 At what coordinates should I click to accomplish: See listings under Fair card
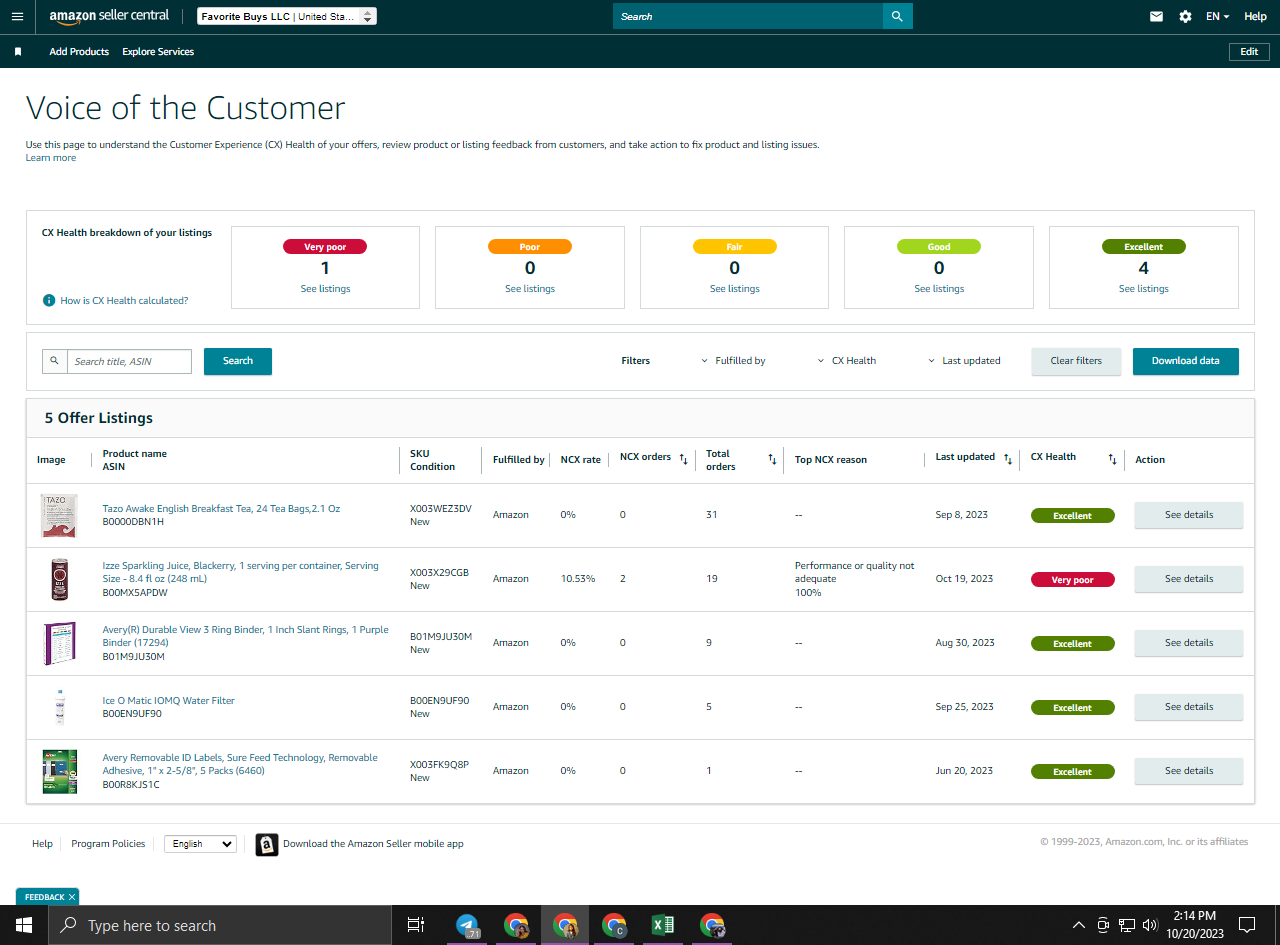pyautogui.click(x=735, y=289)
